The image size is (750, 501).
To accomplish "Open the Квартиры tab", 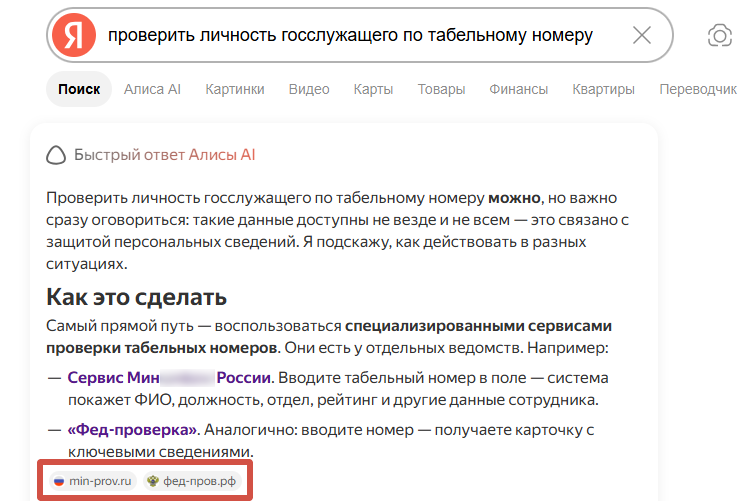I will click(x=603, y=89).
